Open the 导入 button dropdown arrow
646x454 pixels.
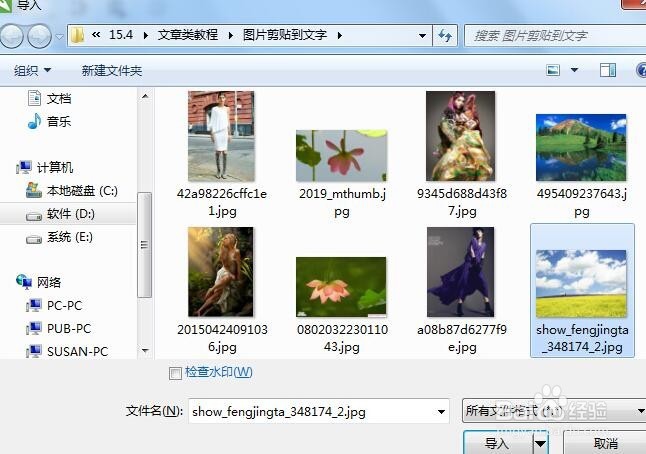click(541, 444)
